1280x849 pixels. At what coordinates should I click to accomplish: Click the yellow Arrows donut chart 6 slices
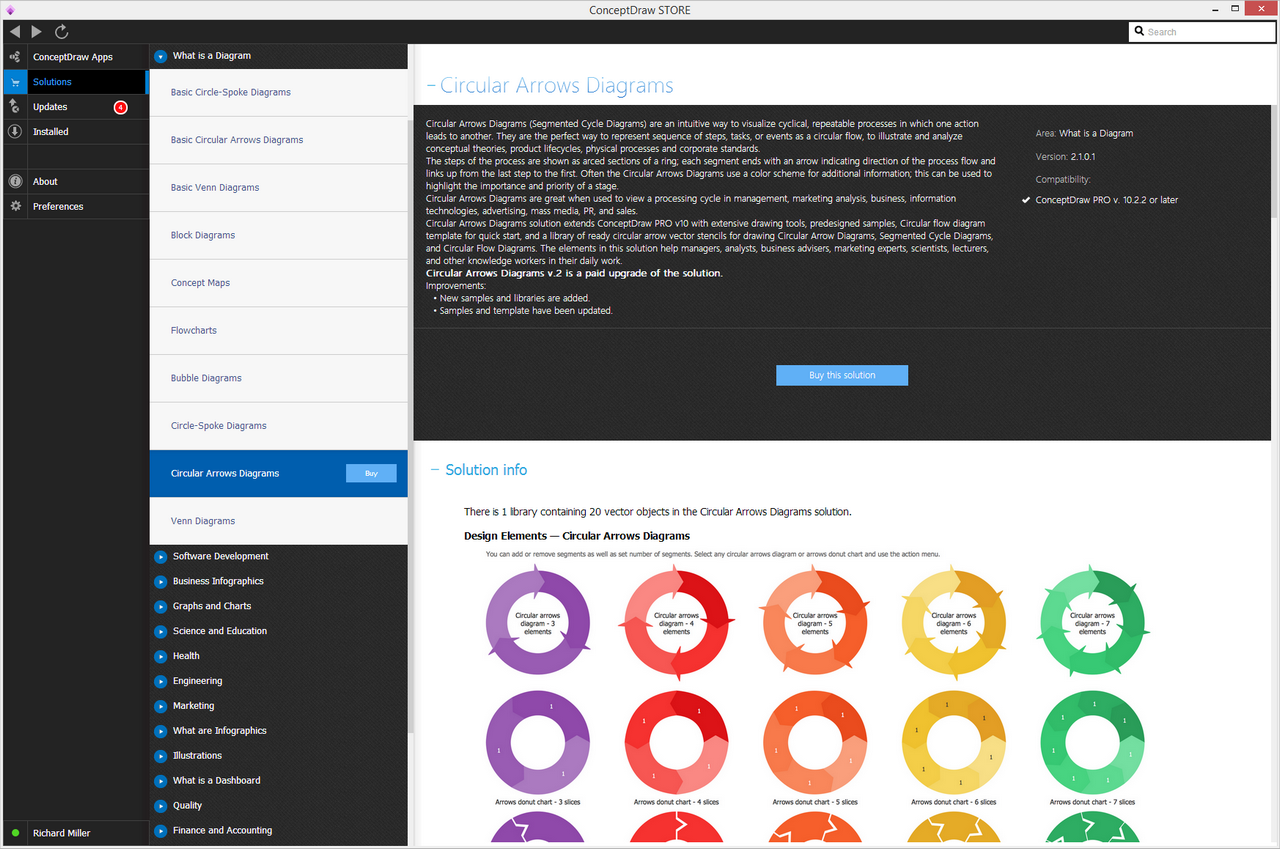954,744
